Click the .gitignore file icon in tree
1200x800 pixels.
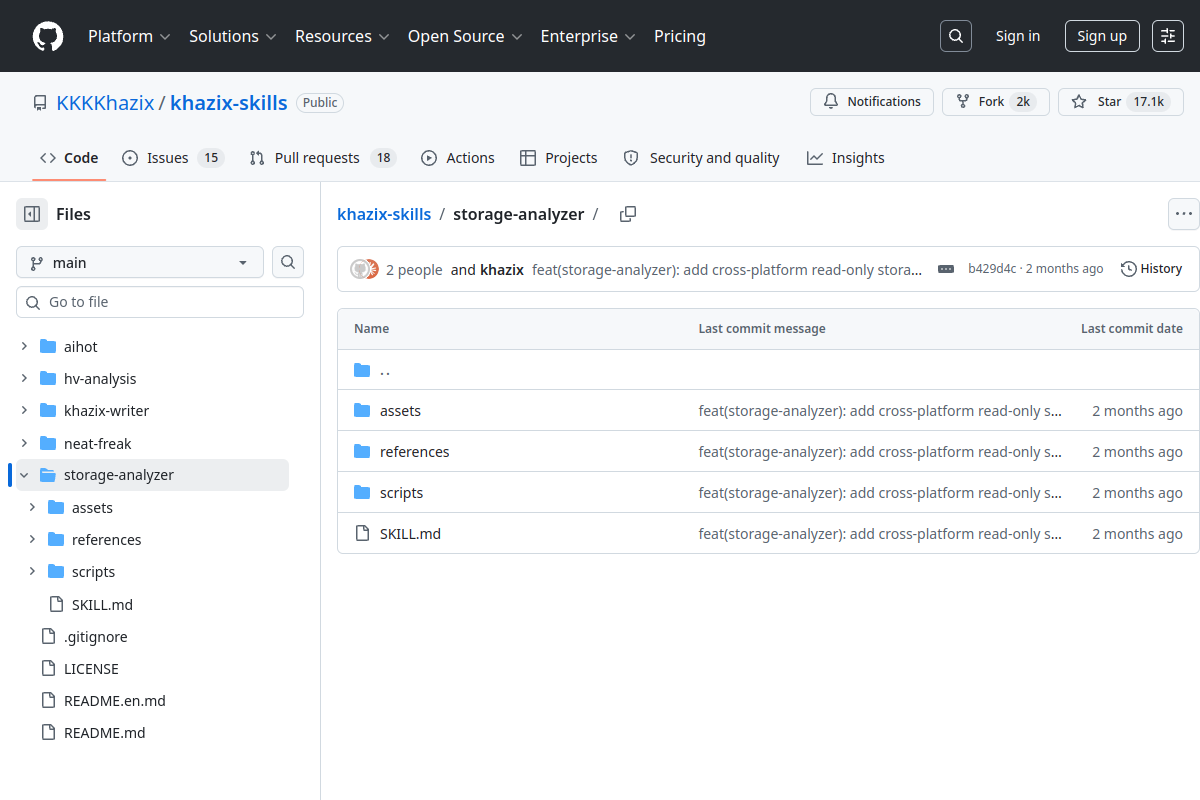point(47,637)
